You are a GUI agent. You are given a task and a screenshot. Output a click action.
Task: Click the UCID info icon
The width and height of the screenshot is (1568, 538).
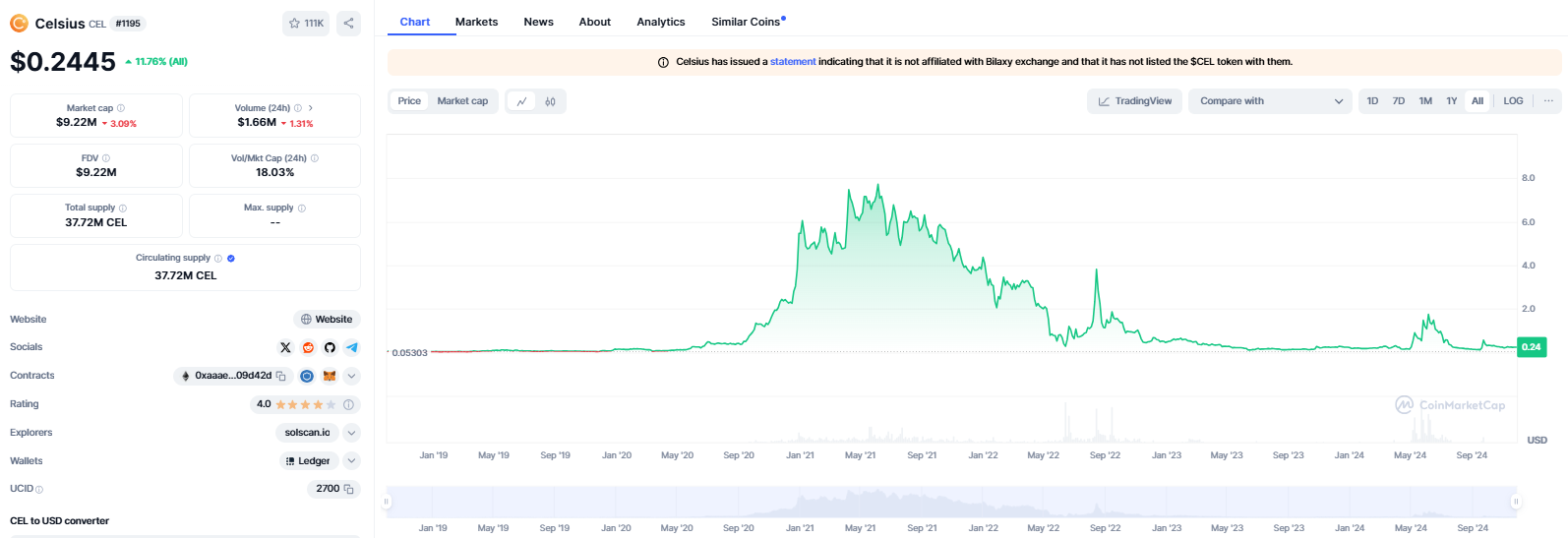[x=39, y=489]
